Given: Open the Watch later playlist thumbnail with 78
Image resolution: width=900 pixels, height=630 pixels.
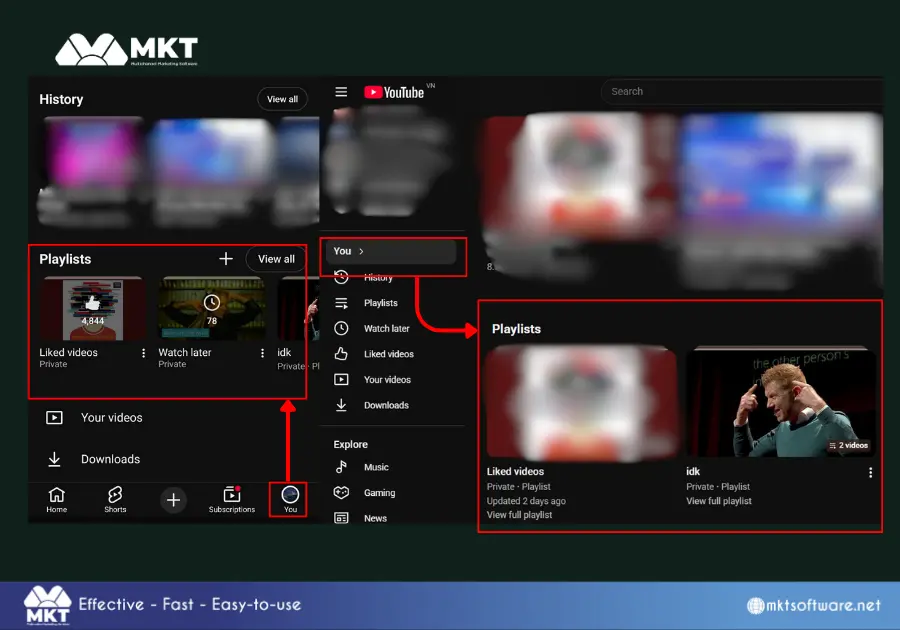Looking at the screenshot, I should [212, 310].
